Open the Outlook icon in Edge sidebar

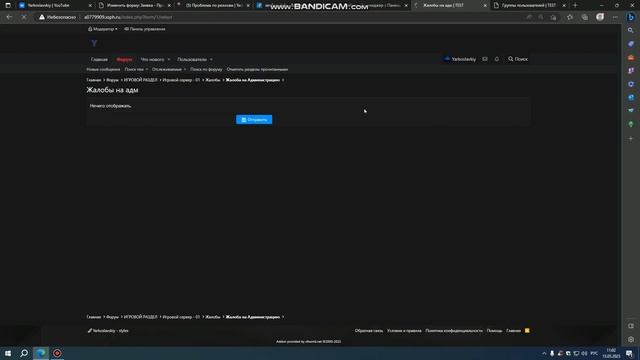coord(631,98)
